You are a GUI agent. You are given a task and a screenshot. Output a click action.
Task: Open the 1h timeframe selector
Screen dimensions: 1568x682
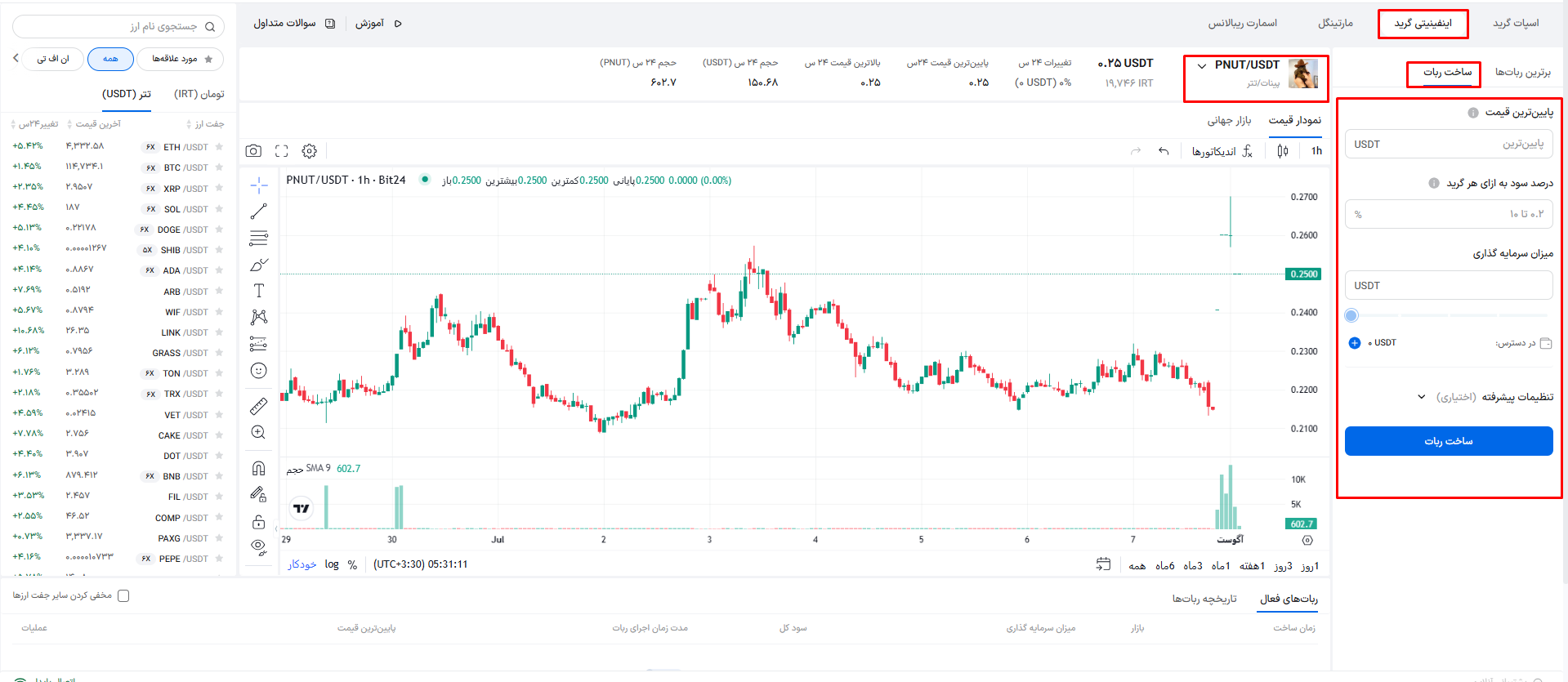click(1316, 151)
